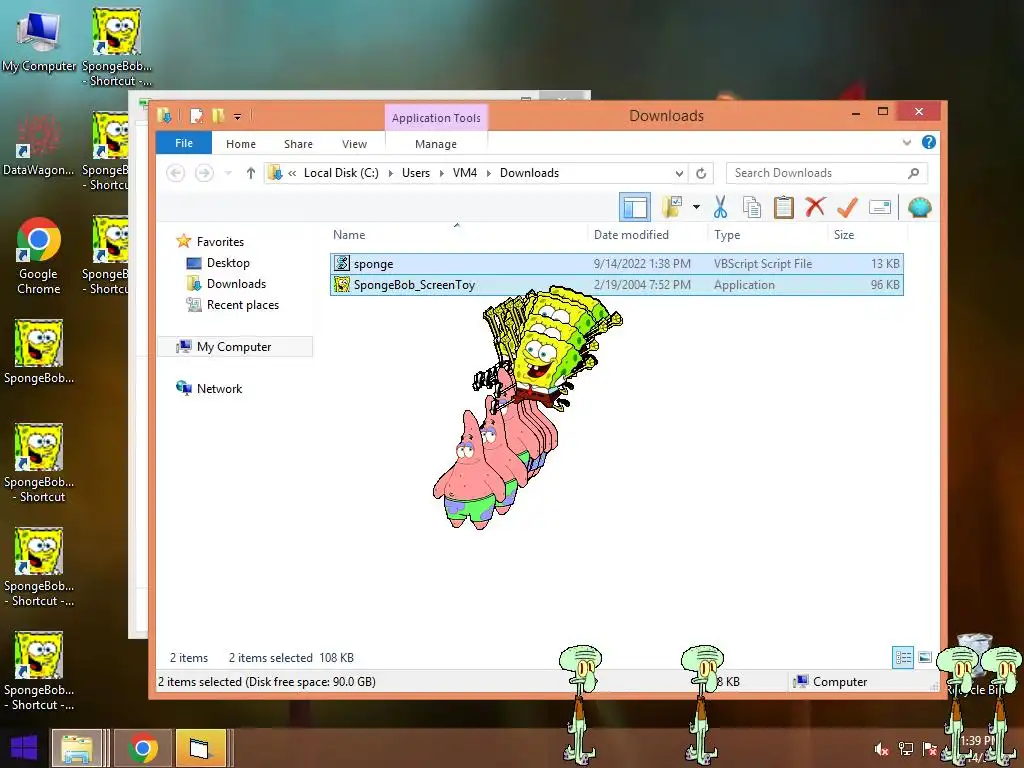Click Users in the address path
The height and width of the screenshot is (768, 1024).
coord(416,173)
